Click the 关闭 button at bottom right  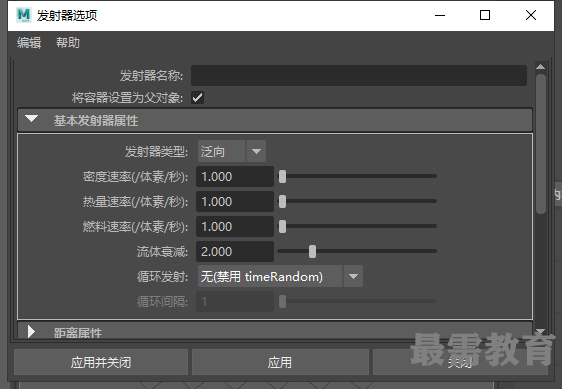[x=461, y=362]
